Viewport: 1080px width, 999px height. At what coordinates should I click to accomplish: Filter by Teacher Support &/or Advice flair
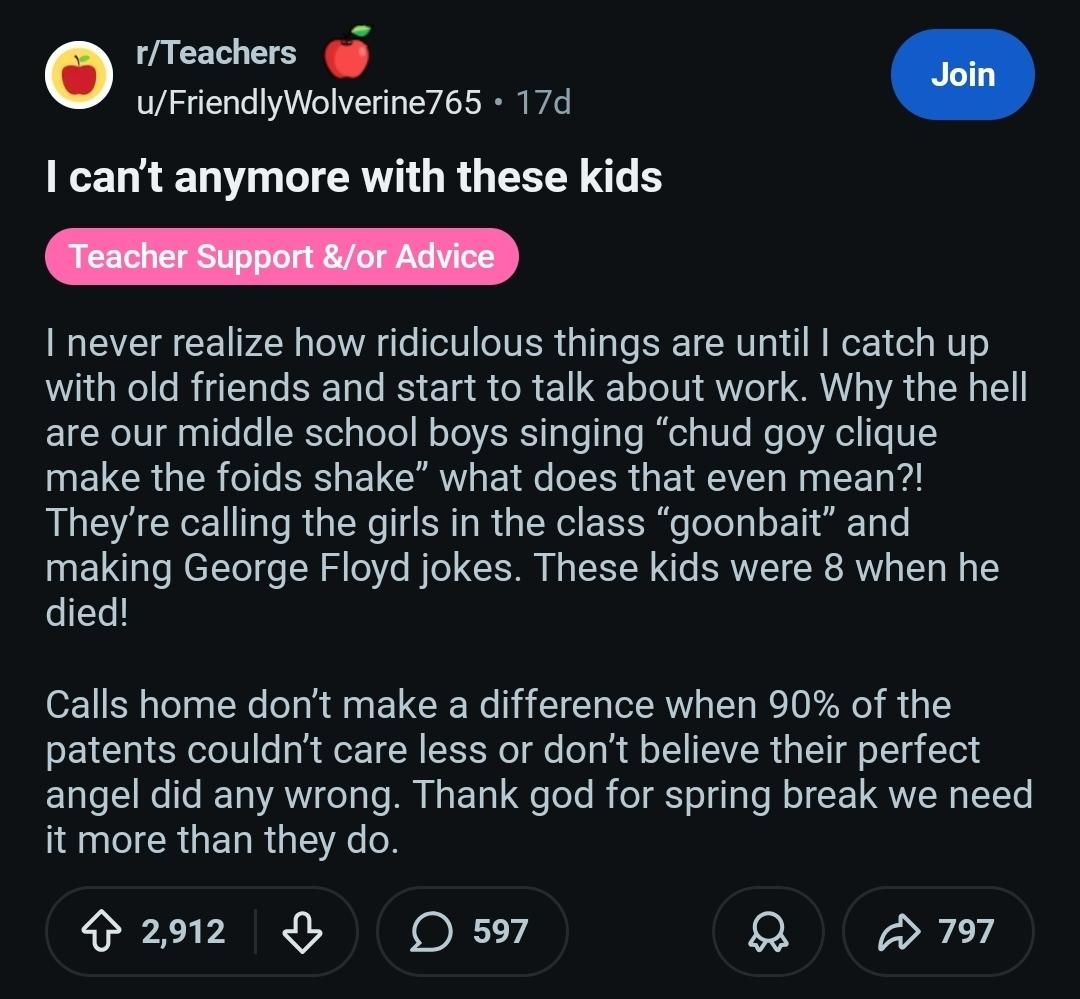281,257
